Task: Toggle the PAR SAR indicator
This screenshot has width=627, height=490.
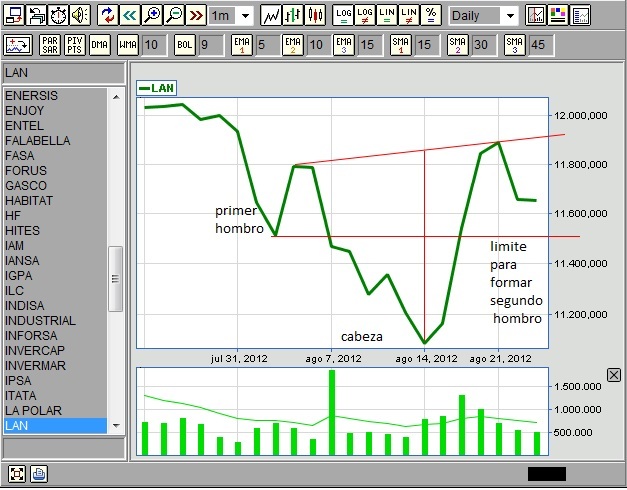Action: coord(50,45)
